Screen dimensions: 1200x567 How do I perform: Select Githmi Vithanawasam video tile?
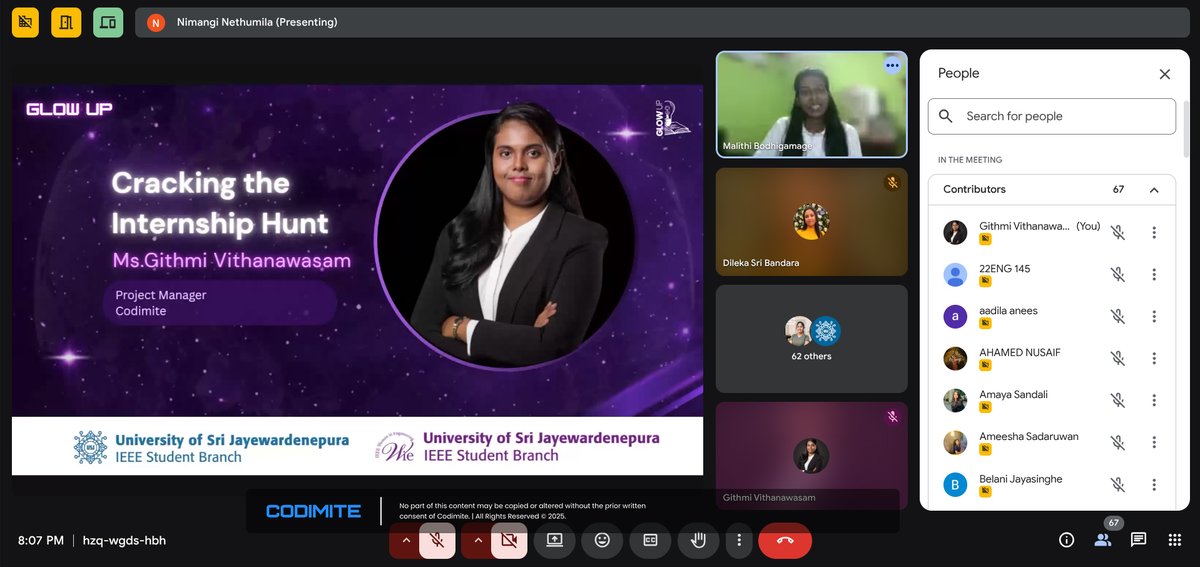811,456
